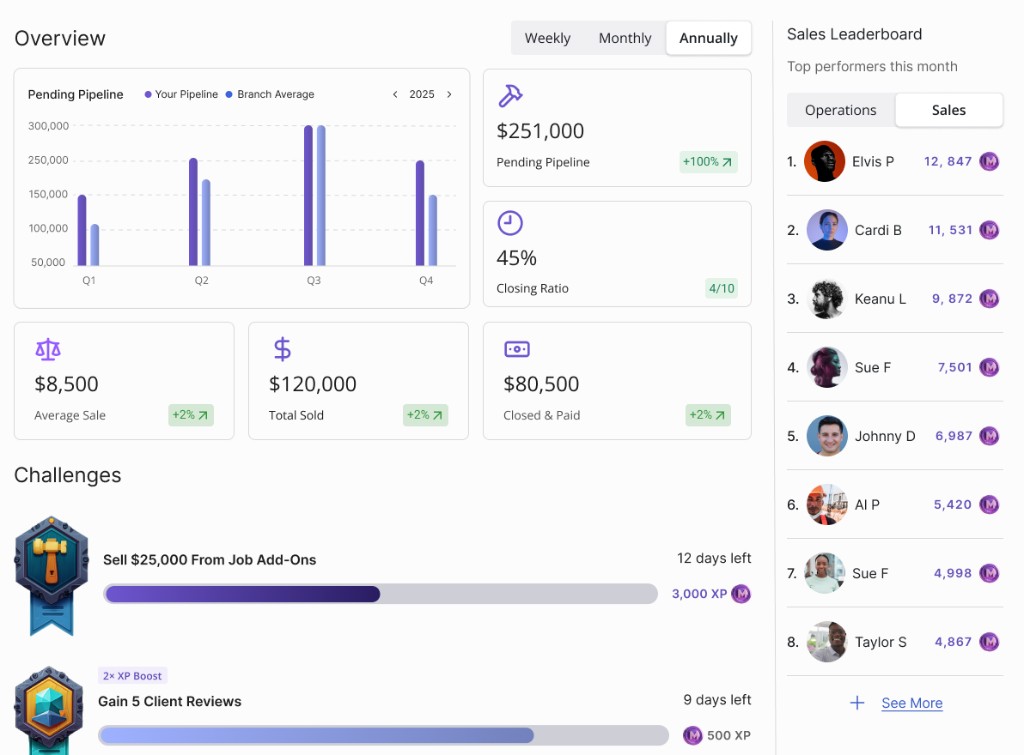1024x755 pixels.
Task: Open the See More leaderboard link
Action: pyautogui.click(x=911, y=703)
